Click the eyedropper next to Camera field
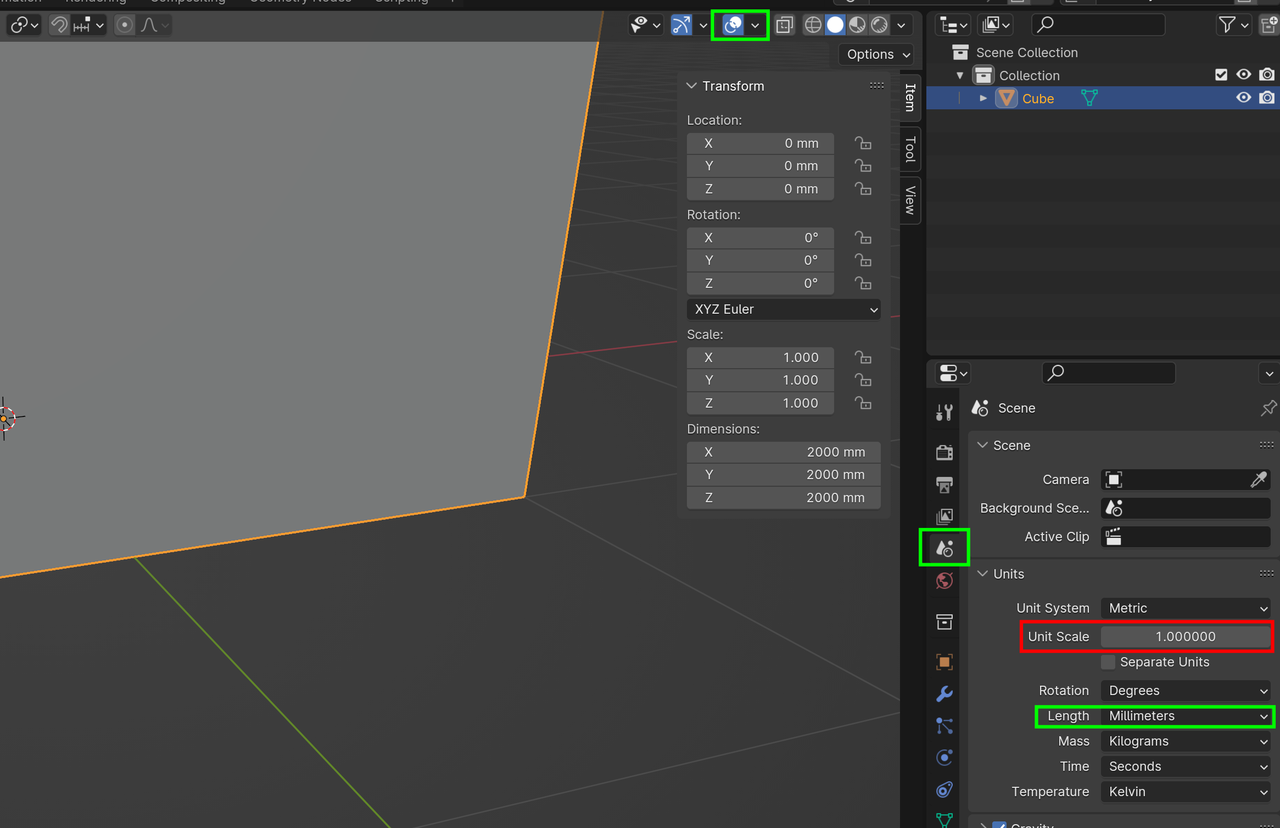The height and width of the screenshot is (828, 1280). pos(1258,480)
